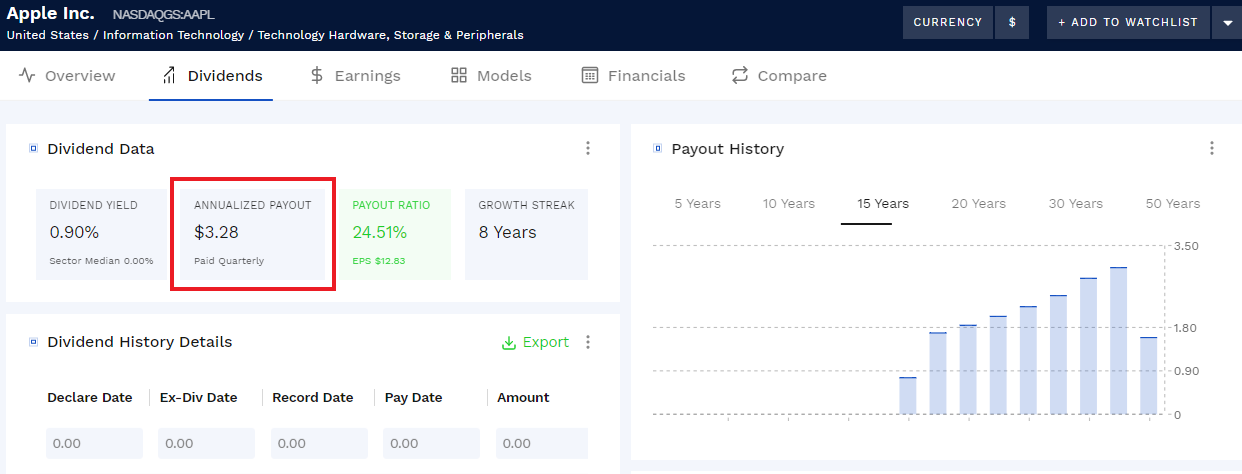The width and height of the screenshot is (1242, 474).
Task: Click the Apple Inc. company name
Action: pyautogui.click(x=50, y=14)
